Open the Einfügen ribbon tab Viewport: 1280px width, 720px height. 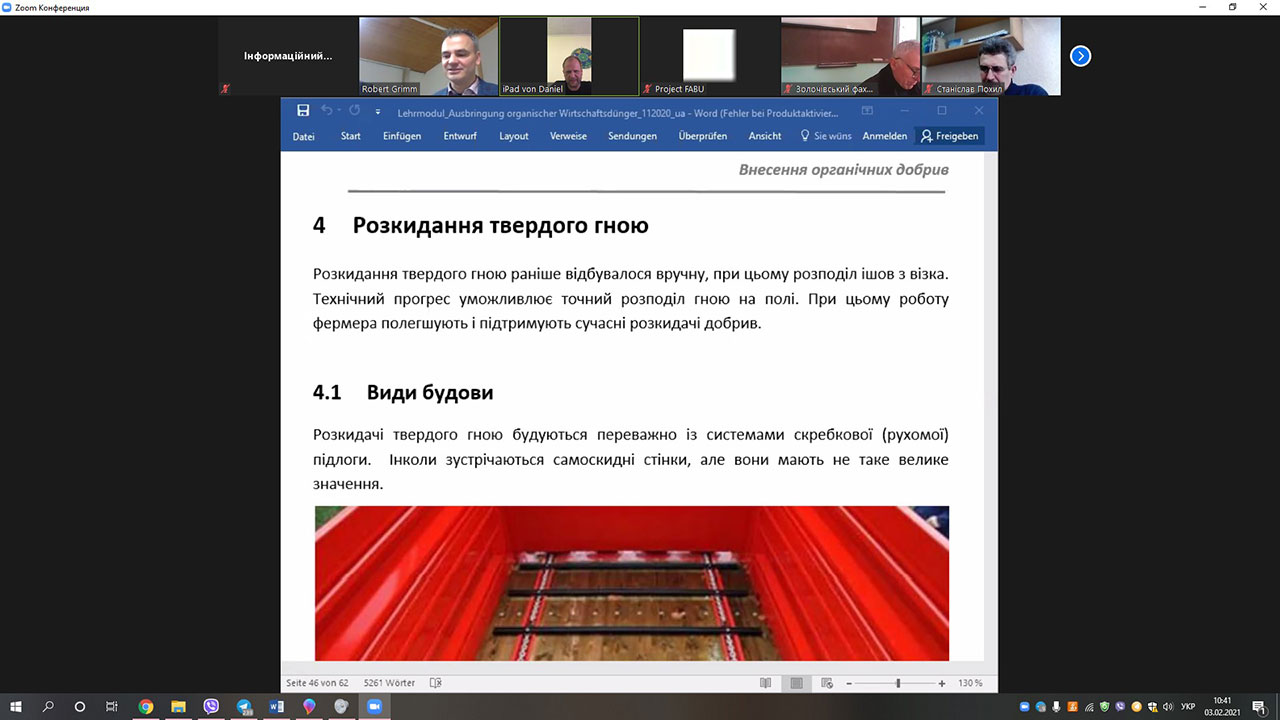pyautogui.click(x=402, y=136)
